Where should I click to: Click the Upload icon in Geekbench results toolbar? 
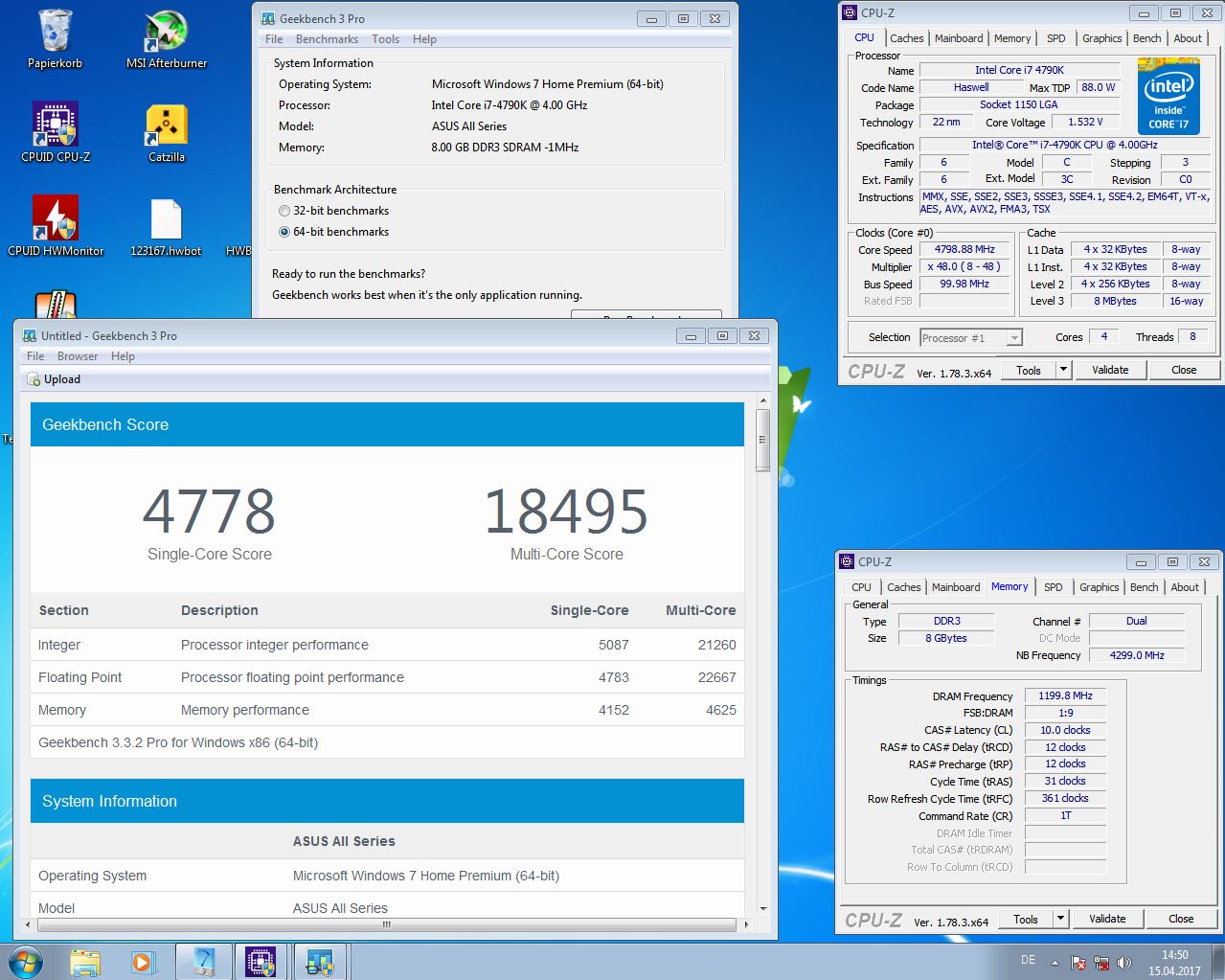[34, 379]
